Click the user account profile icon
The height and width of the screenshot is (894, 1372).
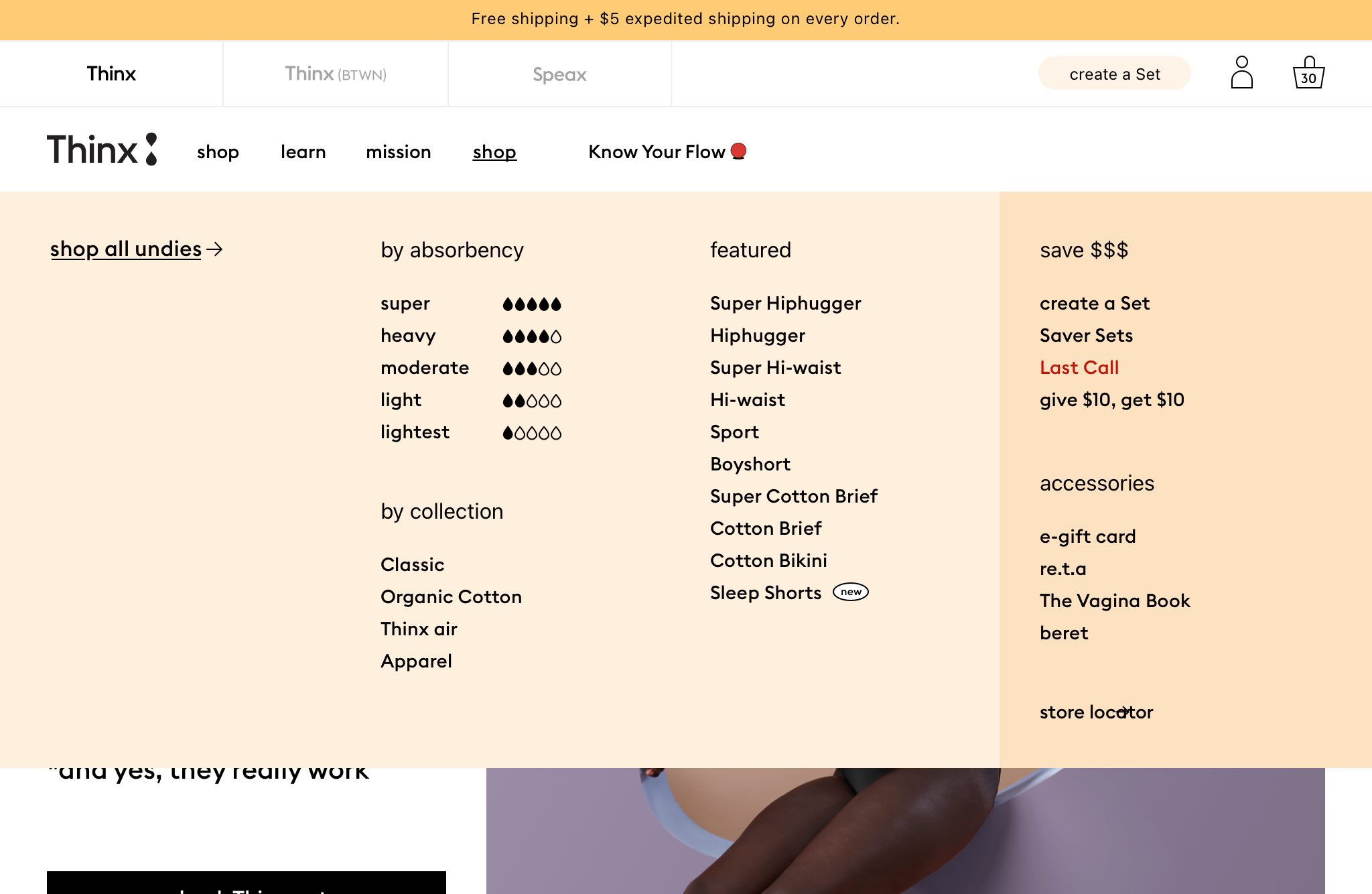tap(1241, 73)
